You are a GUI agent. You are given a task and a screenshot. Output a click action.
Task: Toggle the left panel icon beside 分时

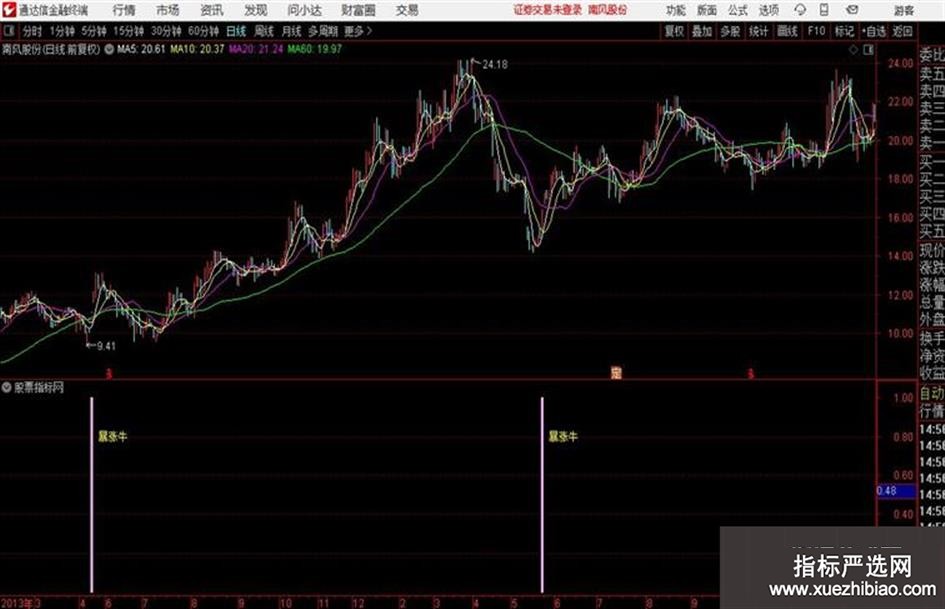[8, 30]
